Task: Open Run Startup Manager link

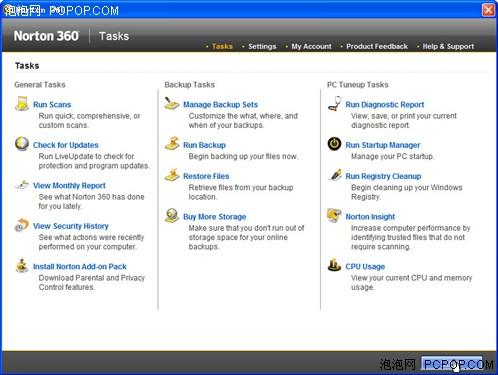Action: pyautogui.click(x=383, y=145)
